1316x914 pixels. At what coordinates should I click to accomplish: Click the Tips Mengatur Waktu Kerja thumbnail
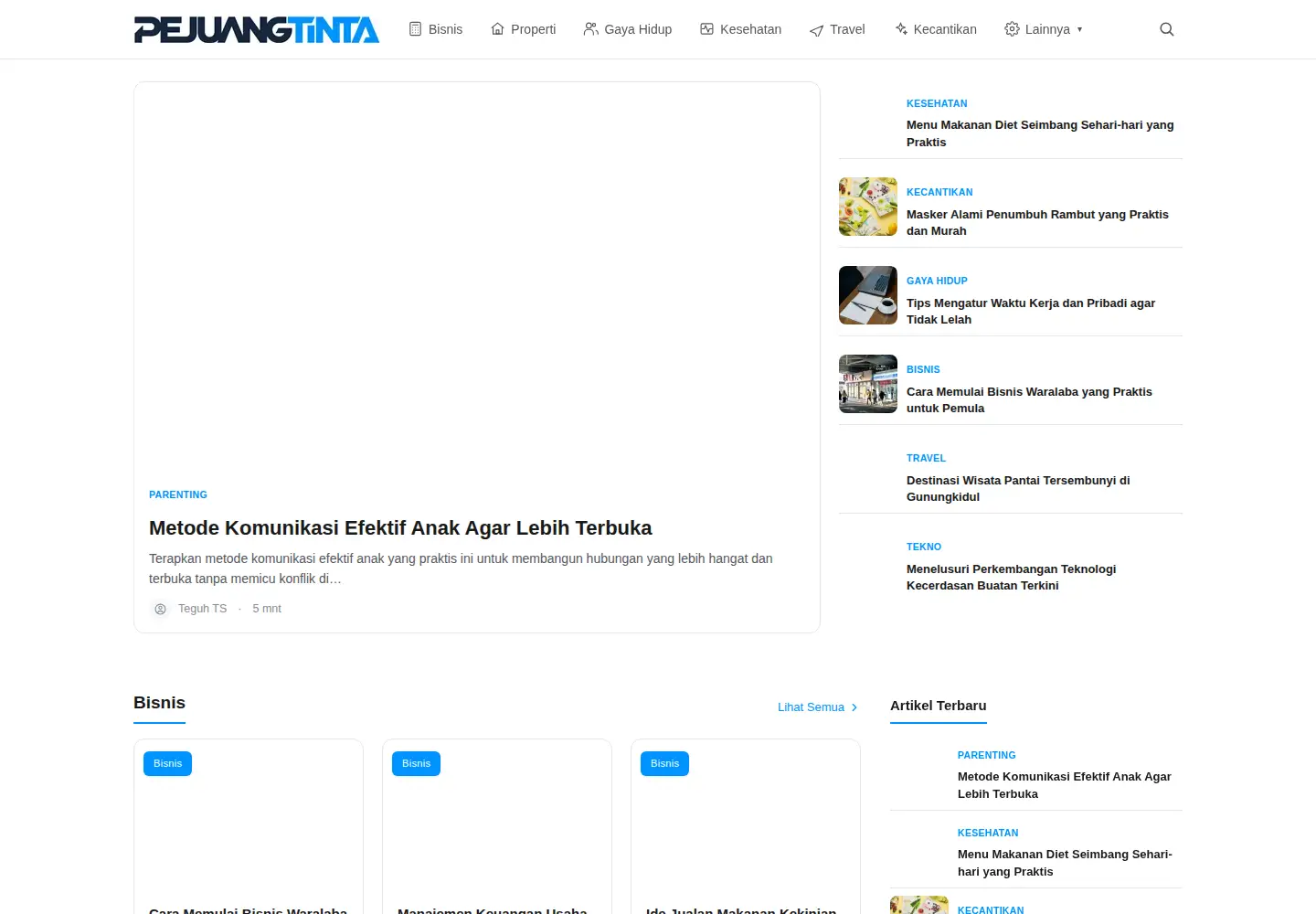pos(868,295)
